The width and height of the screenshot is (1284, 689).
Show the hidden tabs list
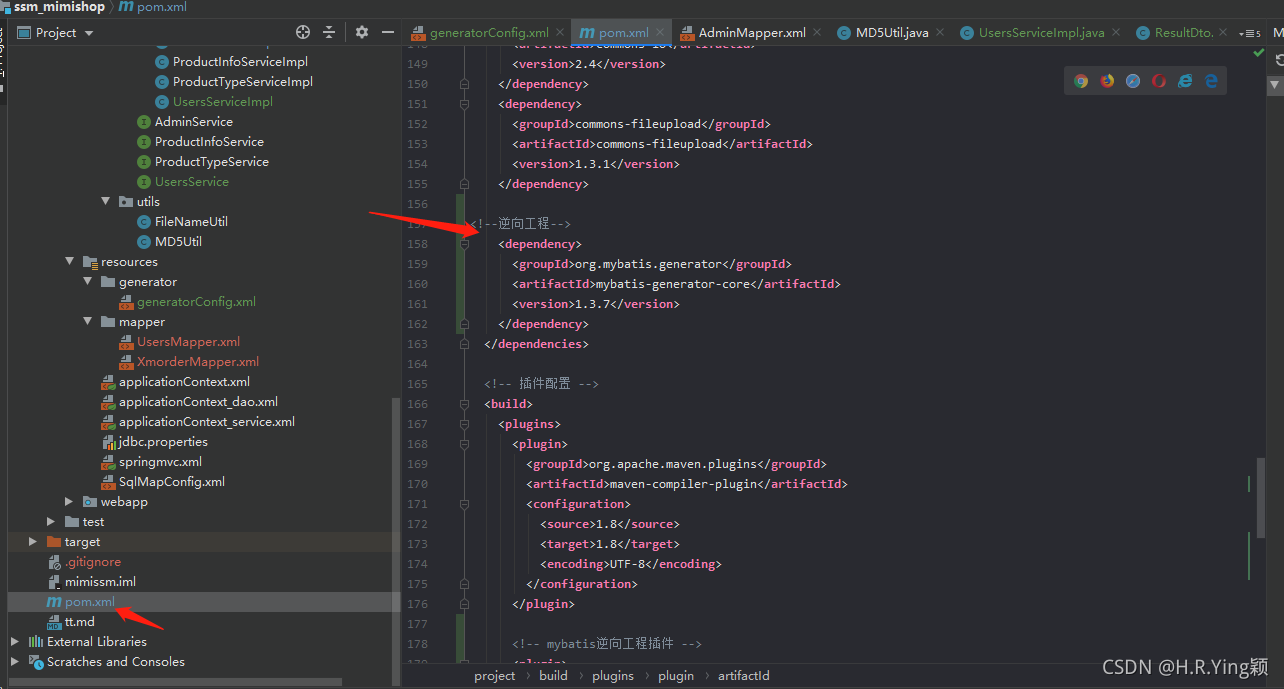coord(1249,34)
